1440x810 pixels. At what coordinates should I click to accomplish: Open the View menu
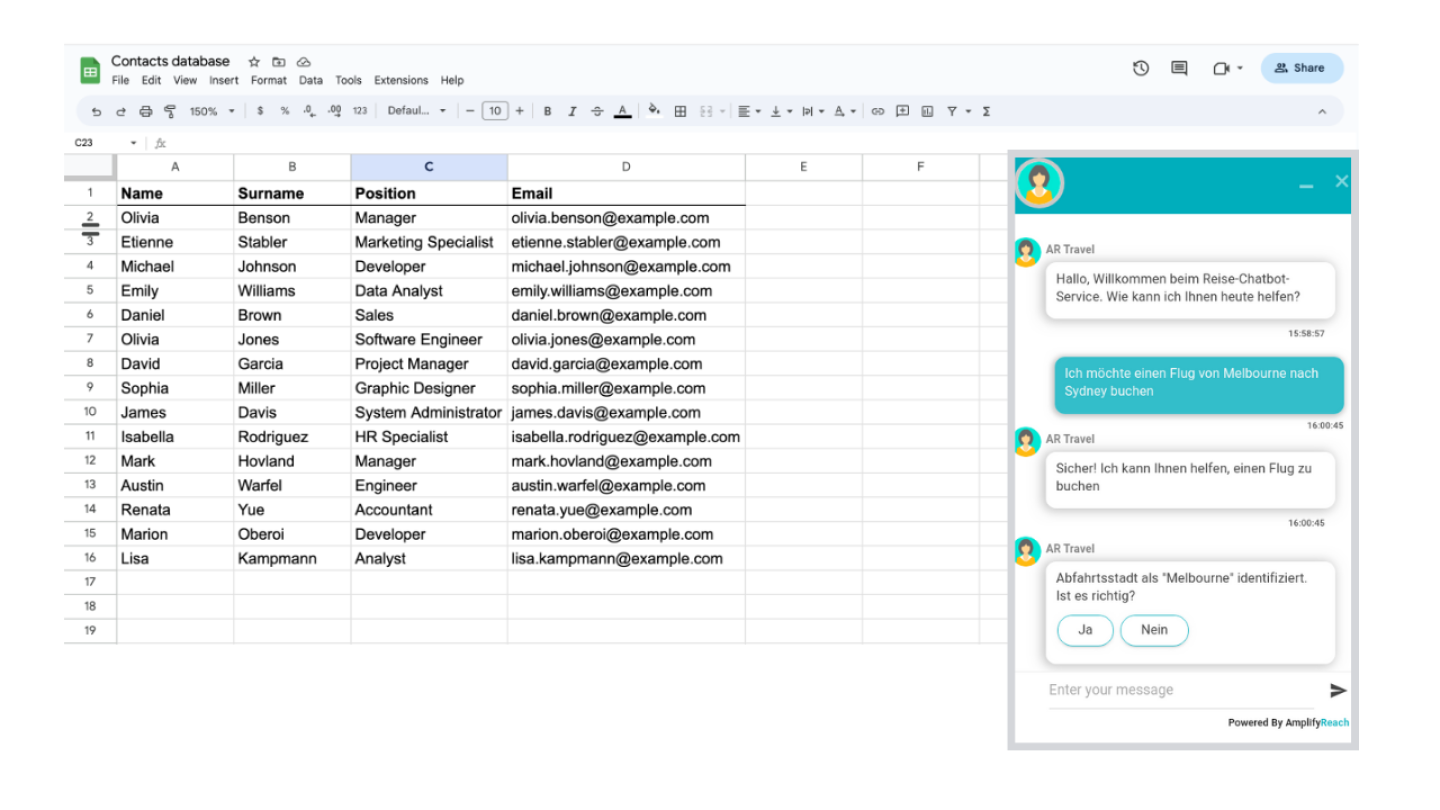[185, 80]
